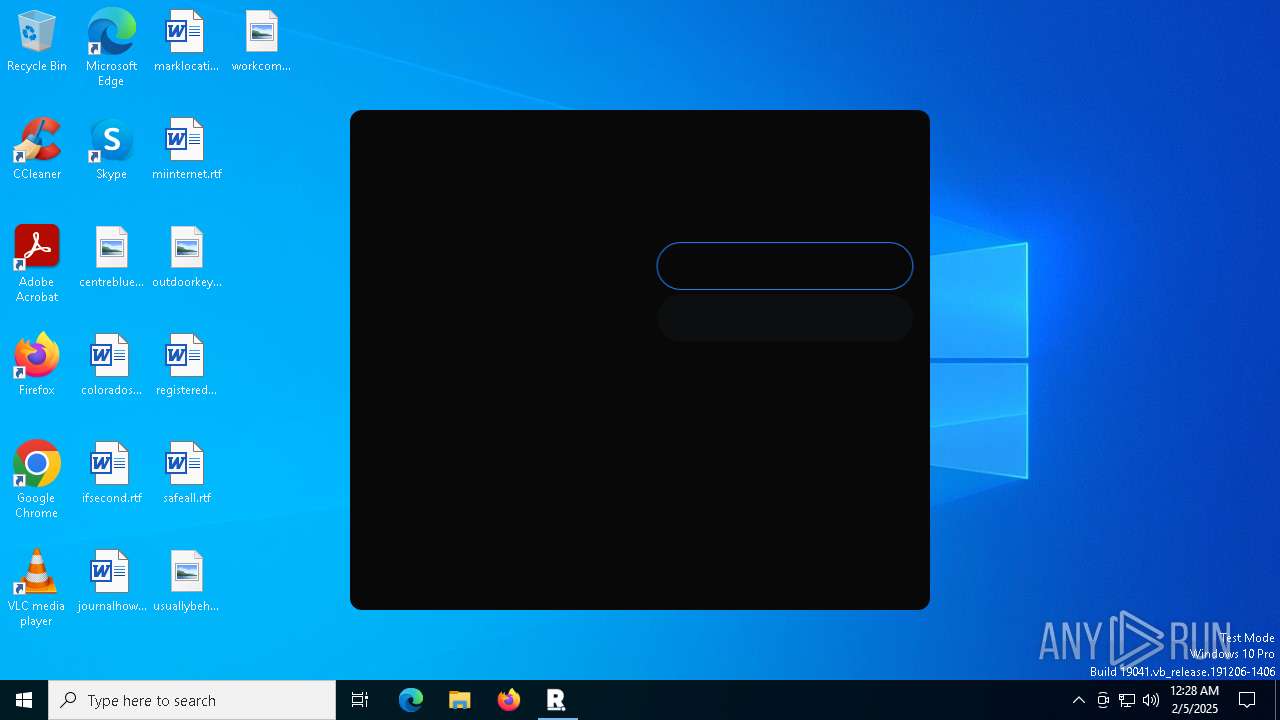Open the CCleaner desktop shortcut
Screen dimensions: 1280x720
37,150
